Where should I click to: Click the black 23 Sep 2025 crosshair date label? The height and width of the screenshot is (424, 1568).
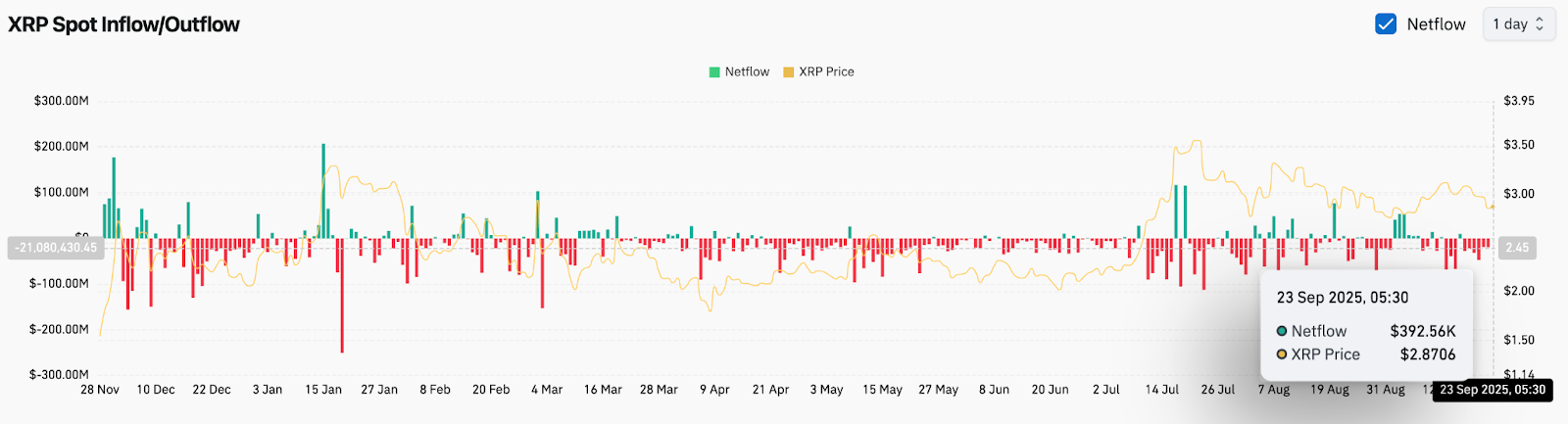(1493, 390)
